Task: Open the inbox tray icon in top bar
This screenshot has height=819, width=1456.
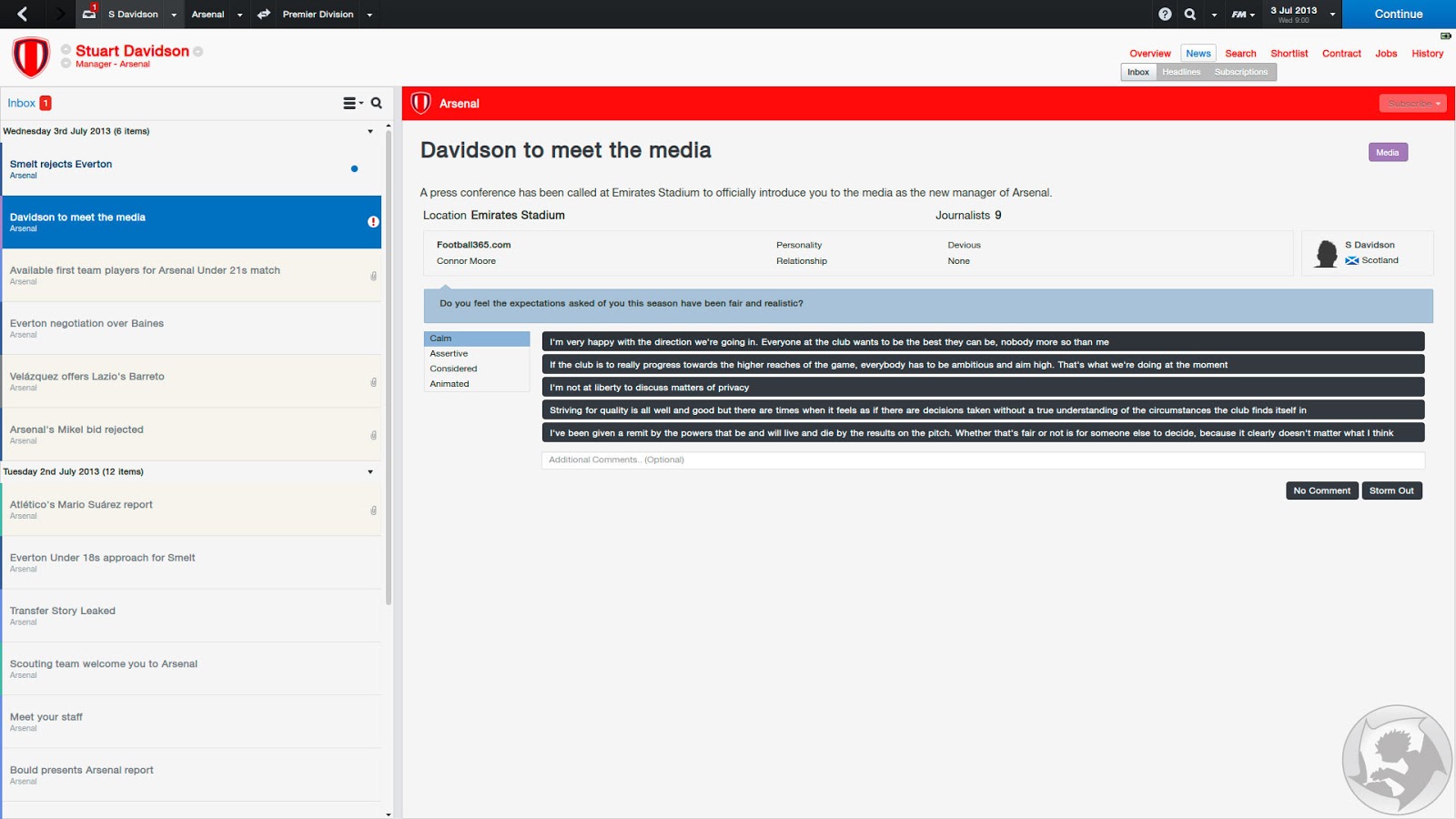Action: tap(89, 14)
